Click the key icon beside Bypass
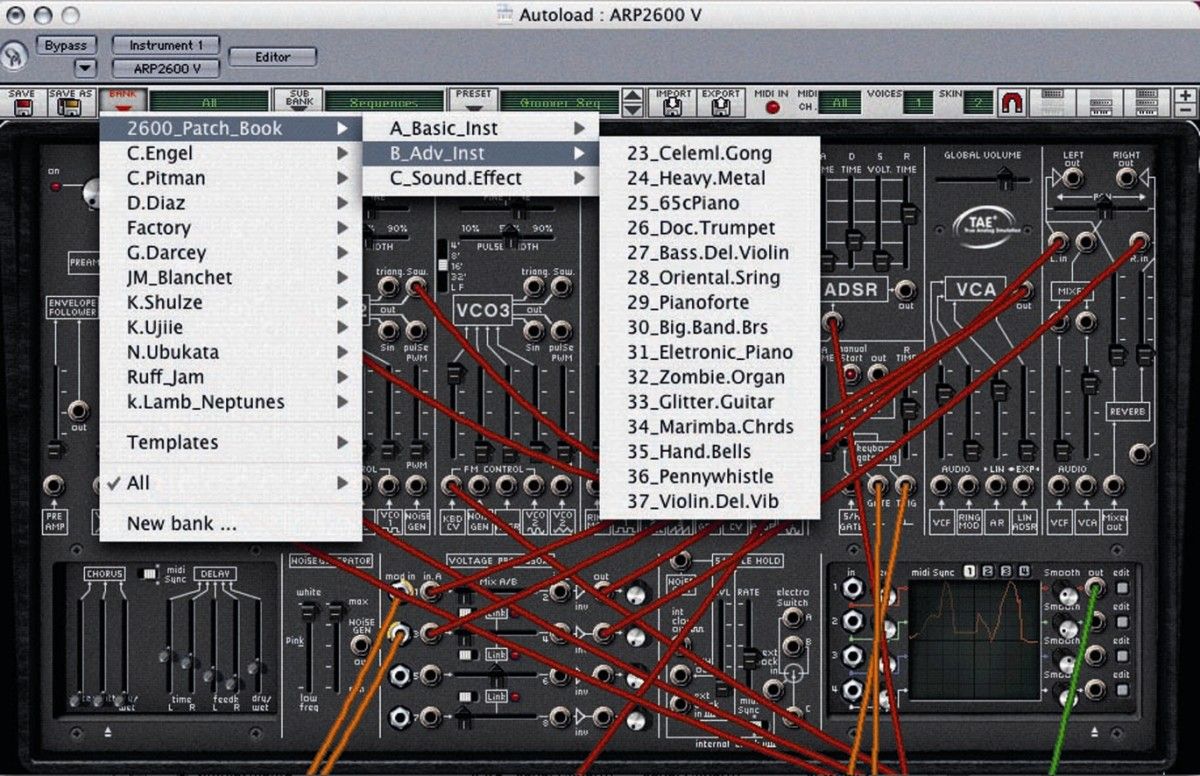The image size is (1200, 776). click(x=14, y=56)
